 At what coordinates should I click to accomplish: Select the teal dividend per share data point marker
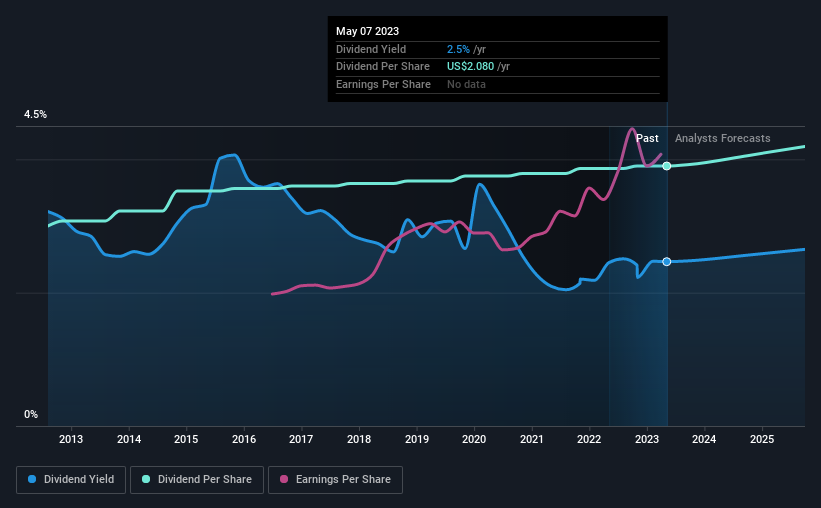click(667, 166)
